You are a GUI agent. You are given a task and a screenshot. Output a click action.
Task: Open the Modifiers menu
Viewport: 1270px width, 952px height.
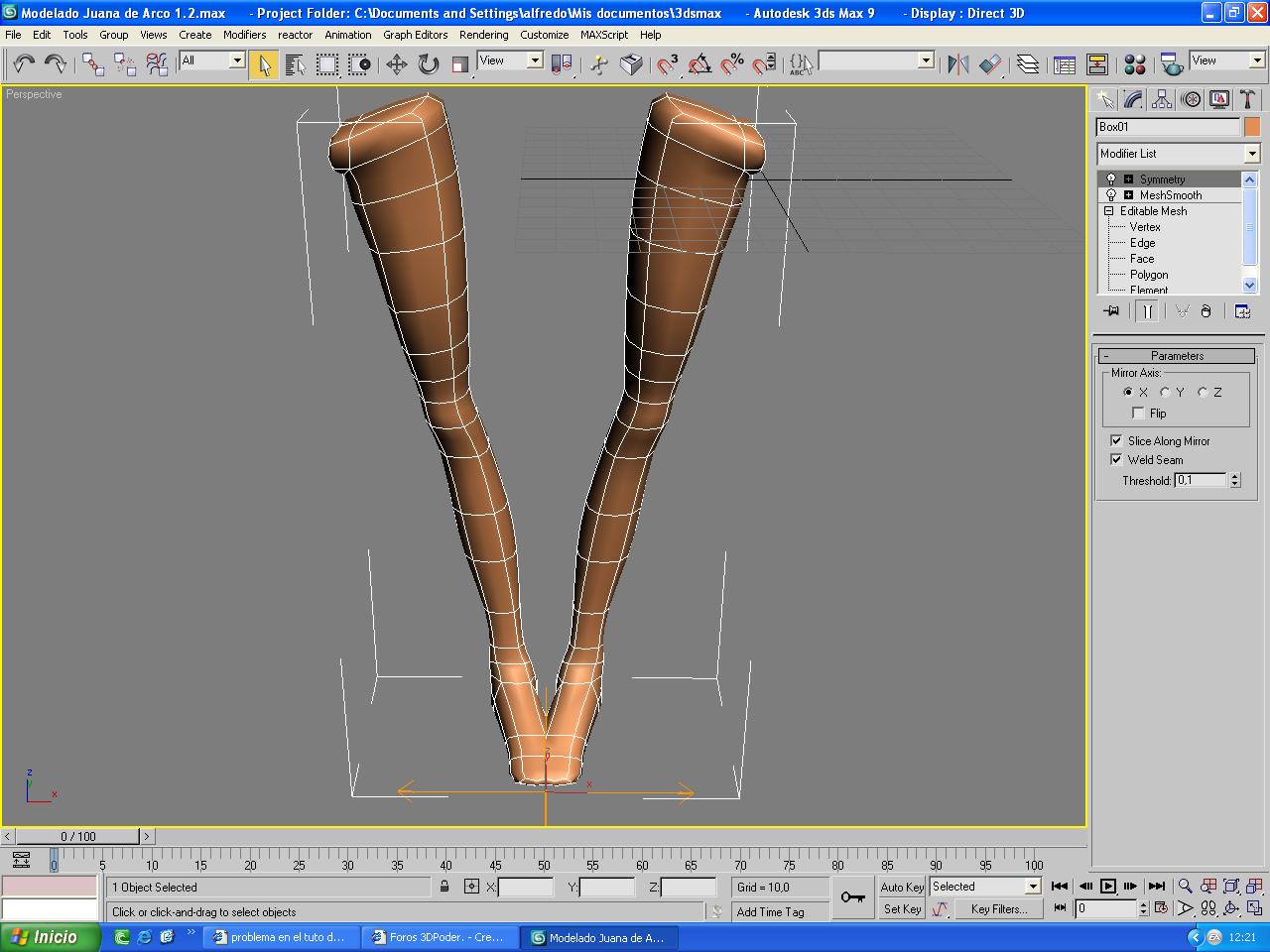tap(244, 35)
